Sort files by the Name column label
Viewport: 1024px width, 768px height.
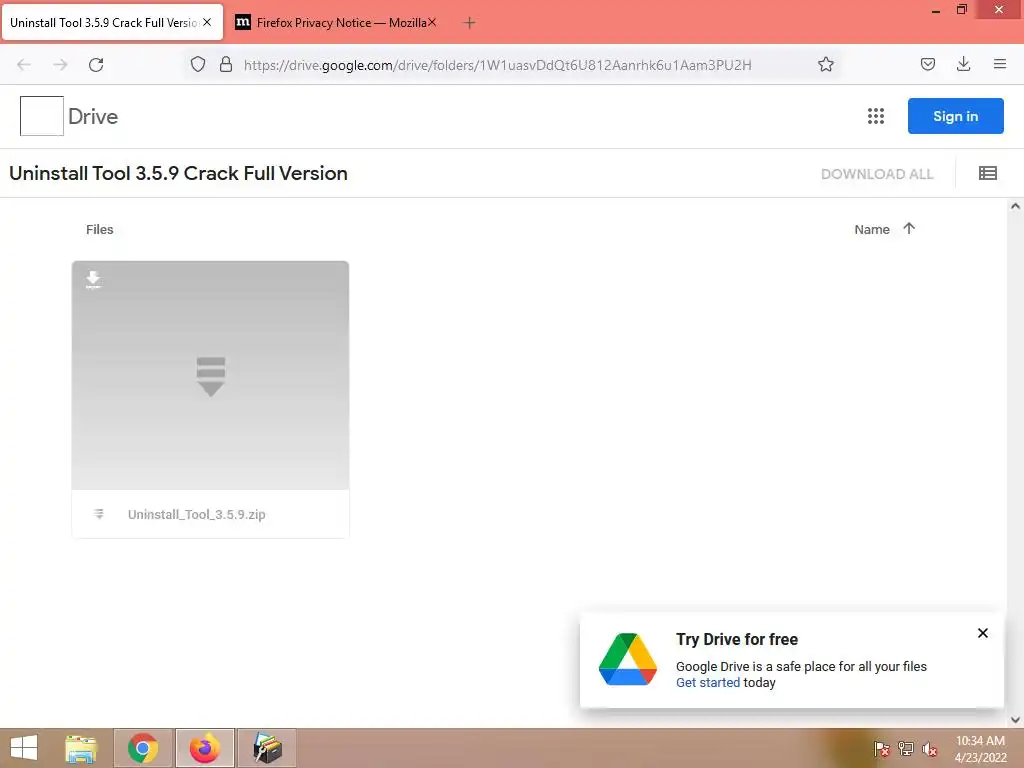[x=872, y=229]
